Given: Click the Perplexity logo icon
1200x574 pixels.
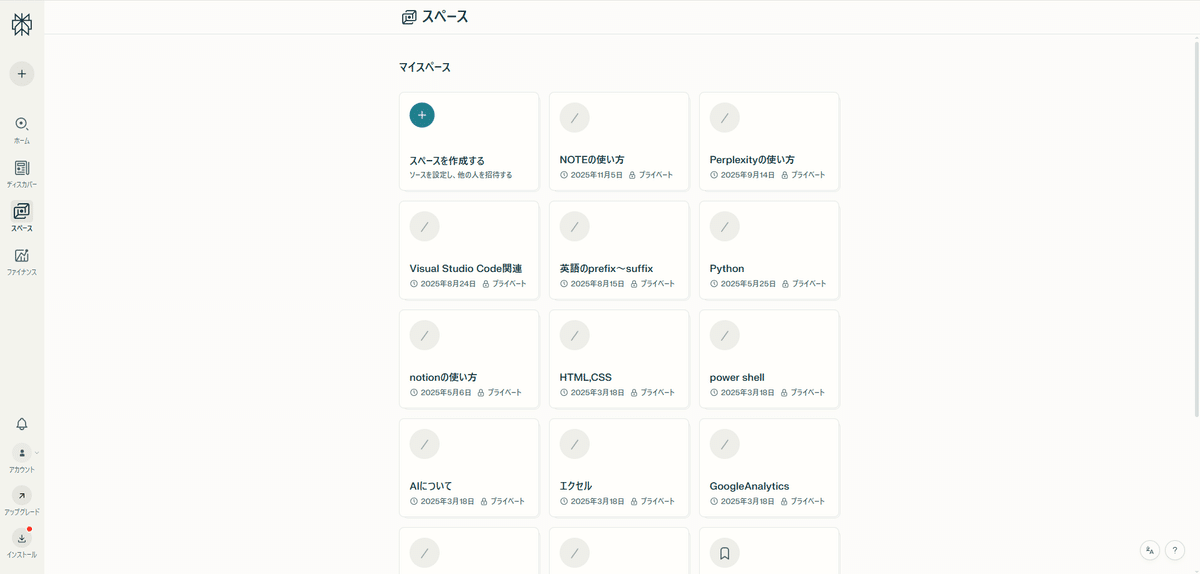Looking at the screenshot, I should pyautogui.click(x=22, y=25).
